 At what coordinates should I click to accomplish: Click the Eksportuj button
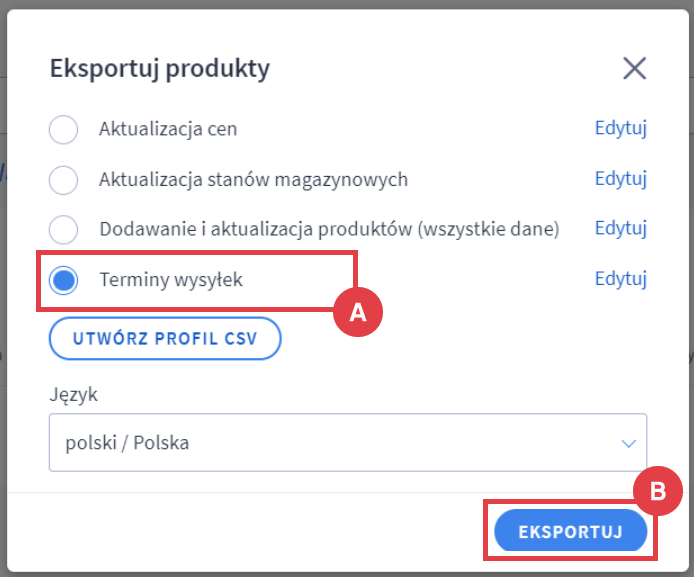pyautogui.click(x=570, y=532)
